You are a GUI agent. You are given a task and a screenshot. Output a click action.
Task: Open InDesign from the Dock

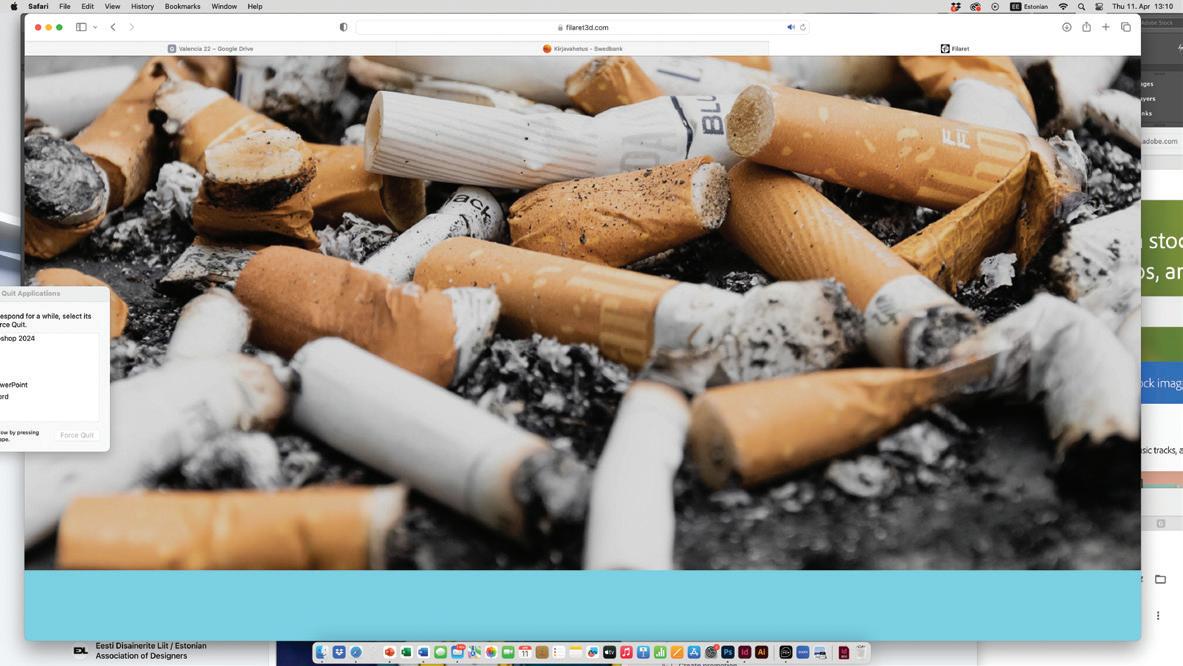745,652
